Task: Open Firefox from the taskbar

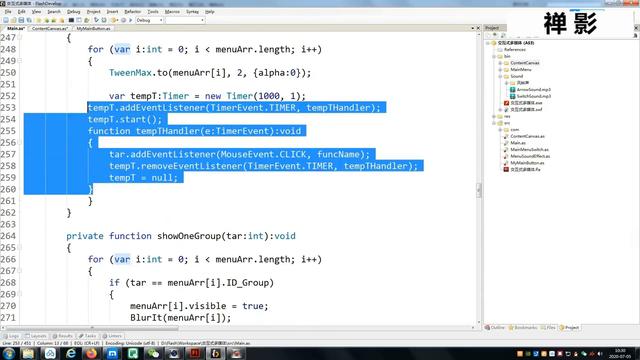Action: 91,353
